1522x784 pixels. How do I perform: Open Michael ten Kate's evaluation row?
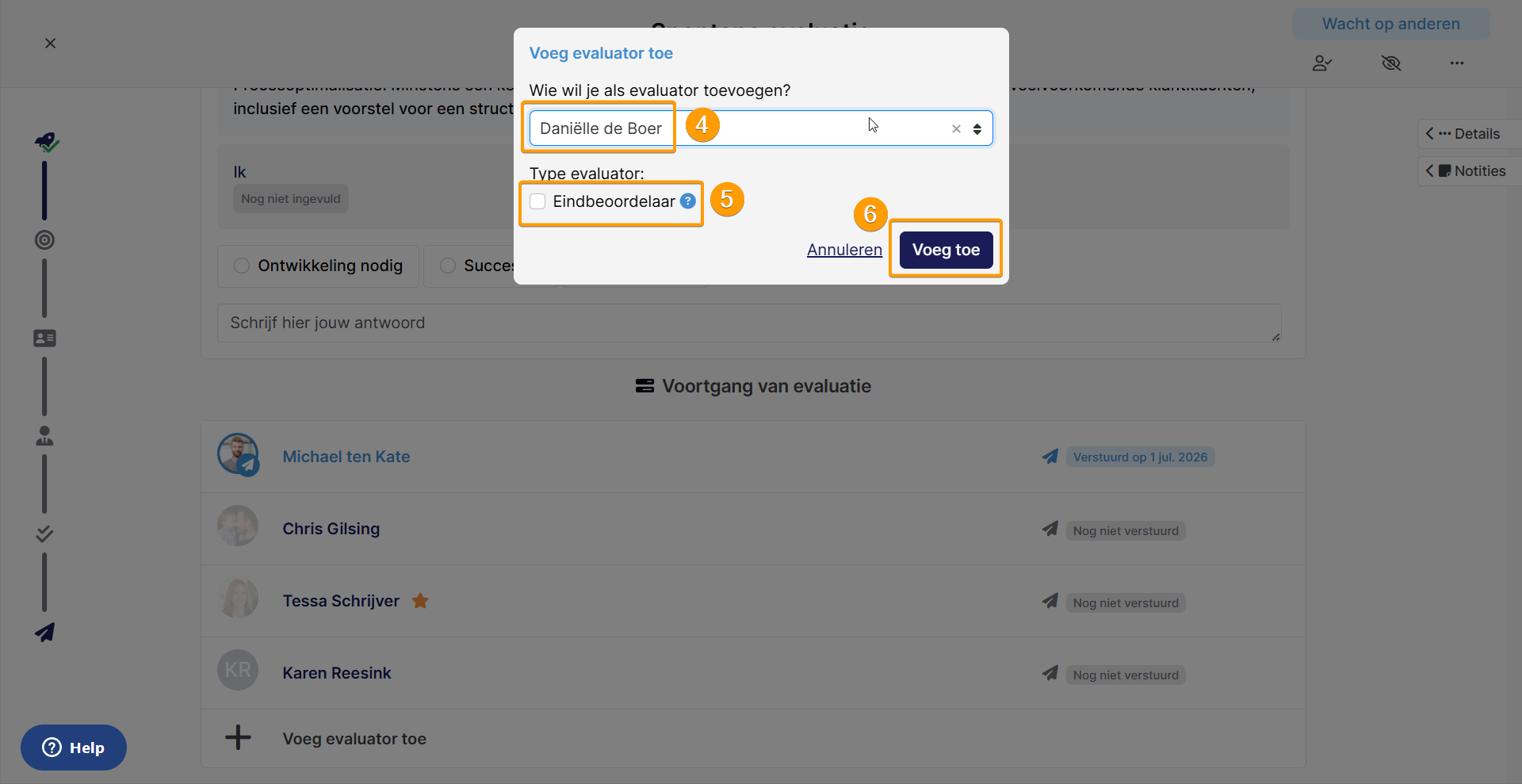753,457
